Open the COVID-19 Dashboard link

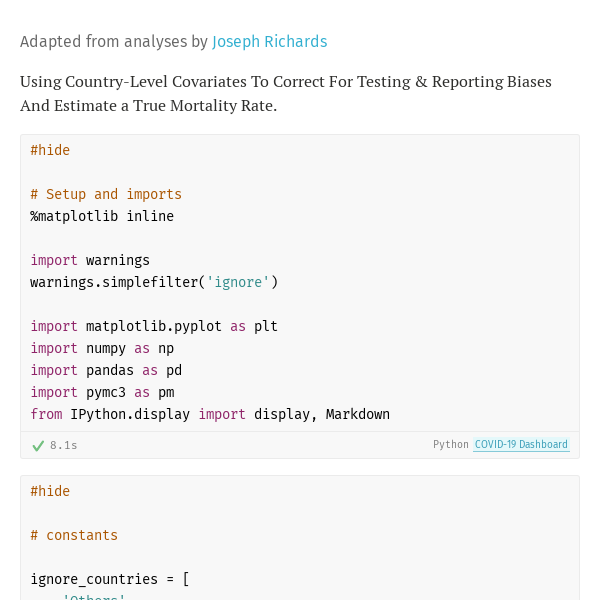521,444
